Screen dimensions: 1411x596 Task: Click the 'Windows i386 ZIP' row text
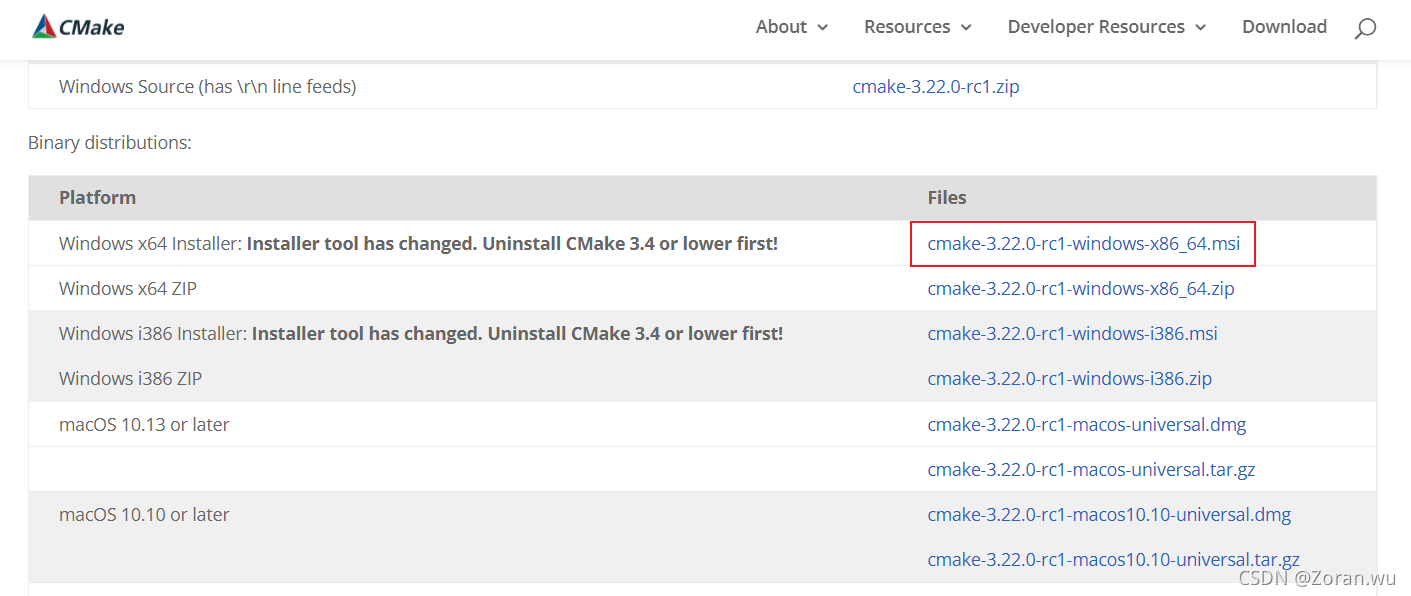130,379
